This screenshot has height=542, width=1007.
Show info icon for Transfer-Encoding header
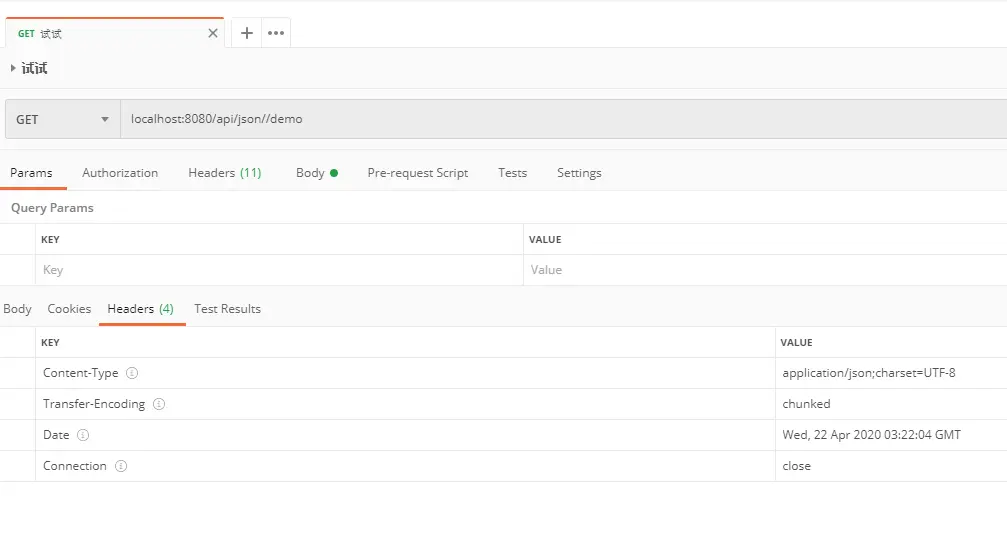(159, 404)
